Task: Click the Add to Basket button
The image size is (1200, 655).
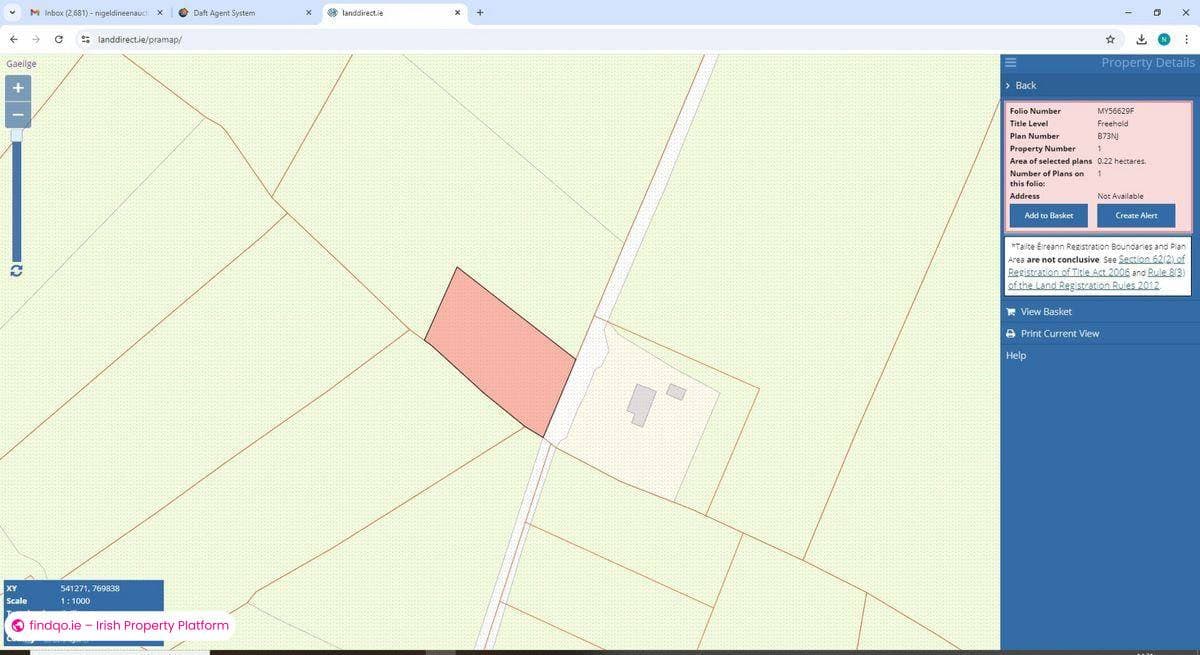Action: pos(1047,215)
